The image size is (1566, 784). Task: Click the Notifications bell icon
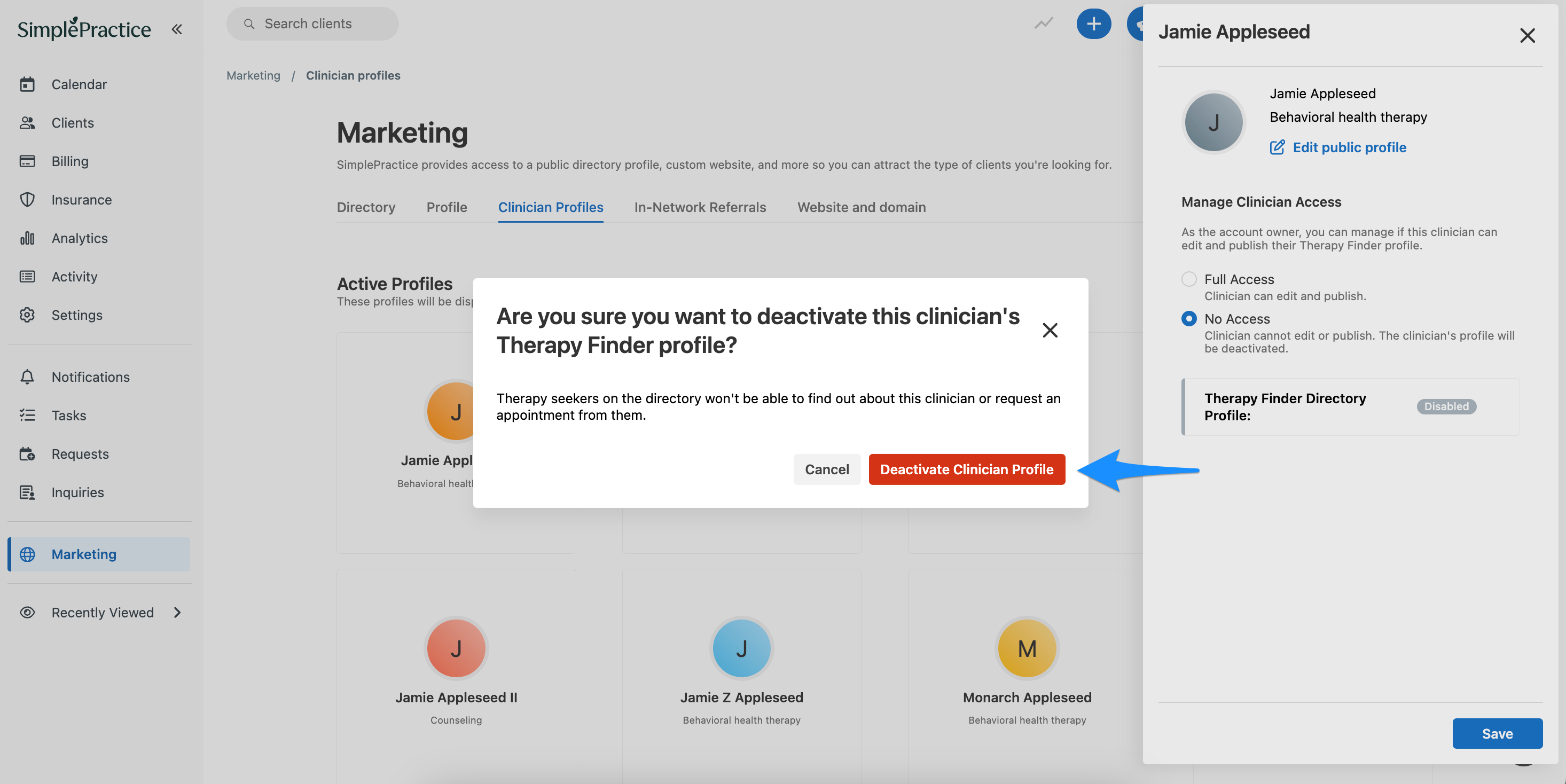pos(27,377)
